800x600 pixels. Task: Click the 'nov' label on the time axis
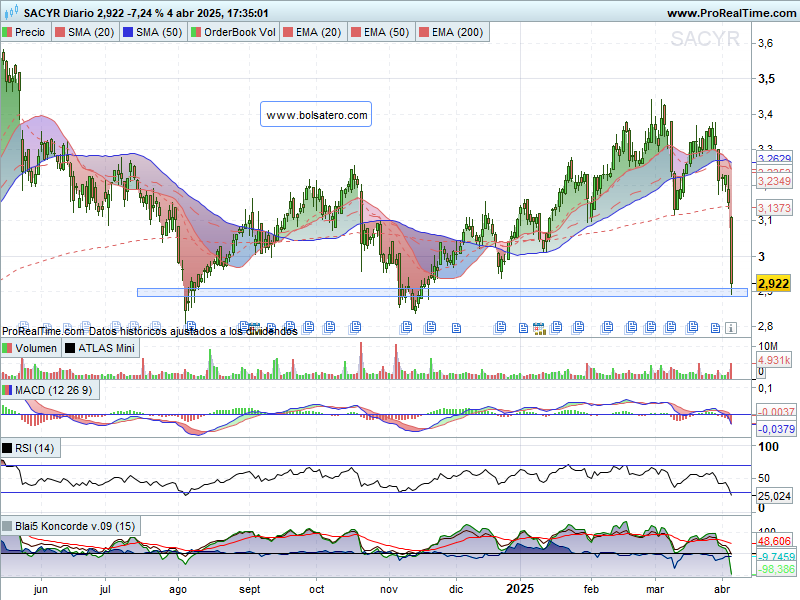(x=389, y=589)
